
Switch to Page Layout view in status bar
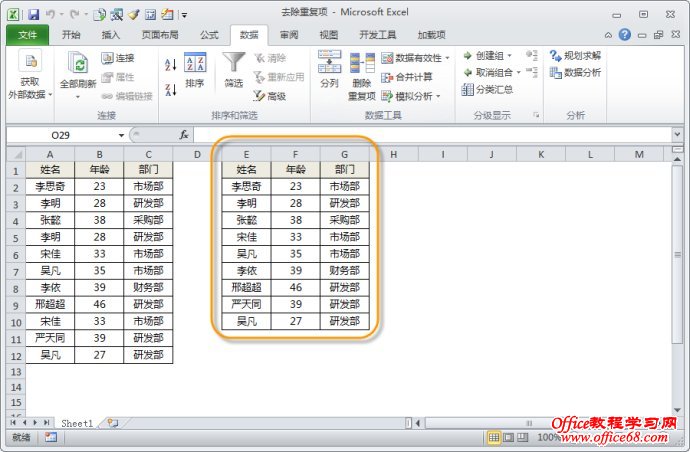[510, 438]
